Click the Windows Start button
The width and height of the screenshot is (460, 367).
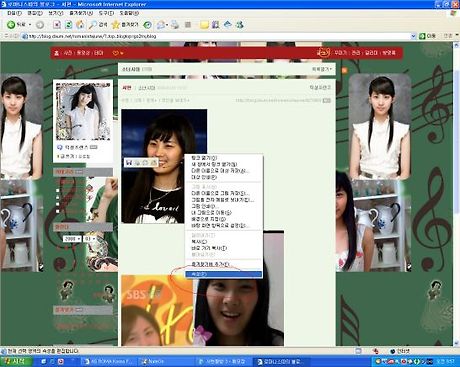point(16,361)
